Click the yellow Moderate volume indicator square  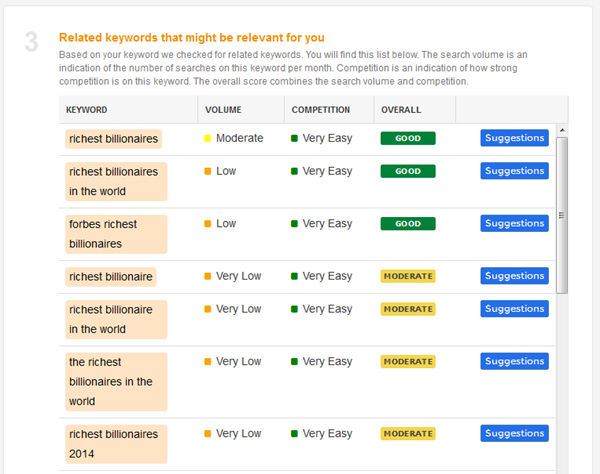coord(207,139)
